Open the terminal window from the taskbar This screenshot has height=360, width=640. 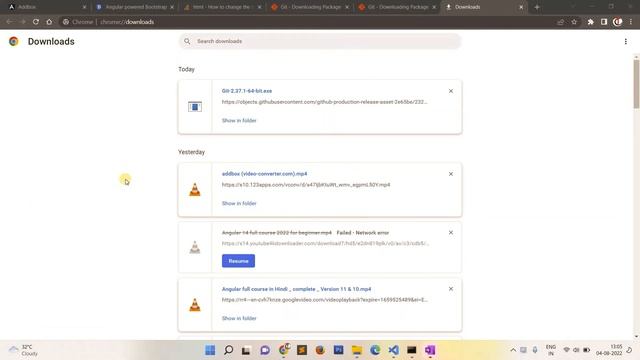411,350
